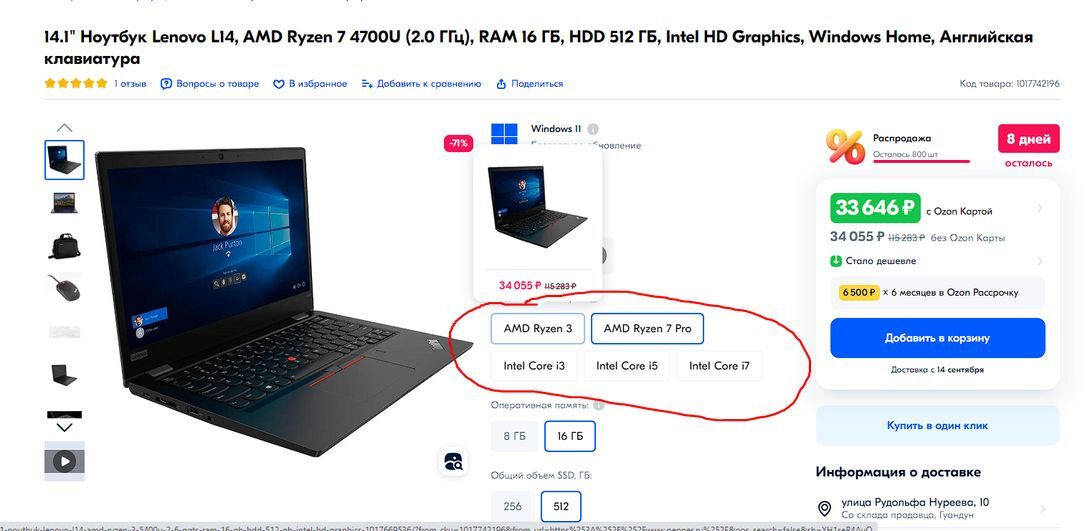The height and width of the screenshot is (531, 1090).
Task: Choose the Intel Core i5 option
Action: tap(627, 366)
